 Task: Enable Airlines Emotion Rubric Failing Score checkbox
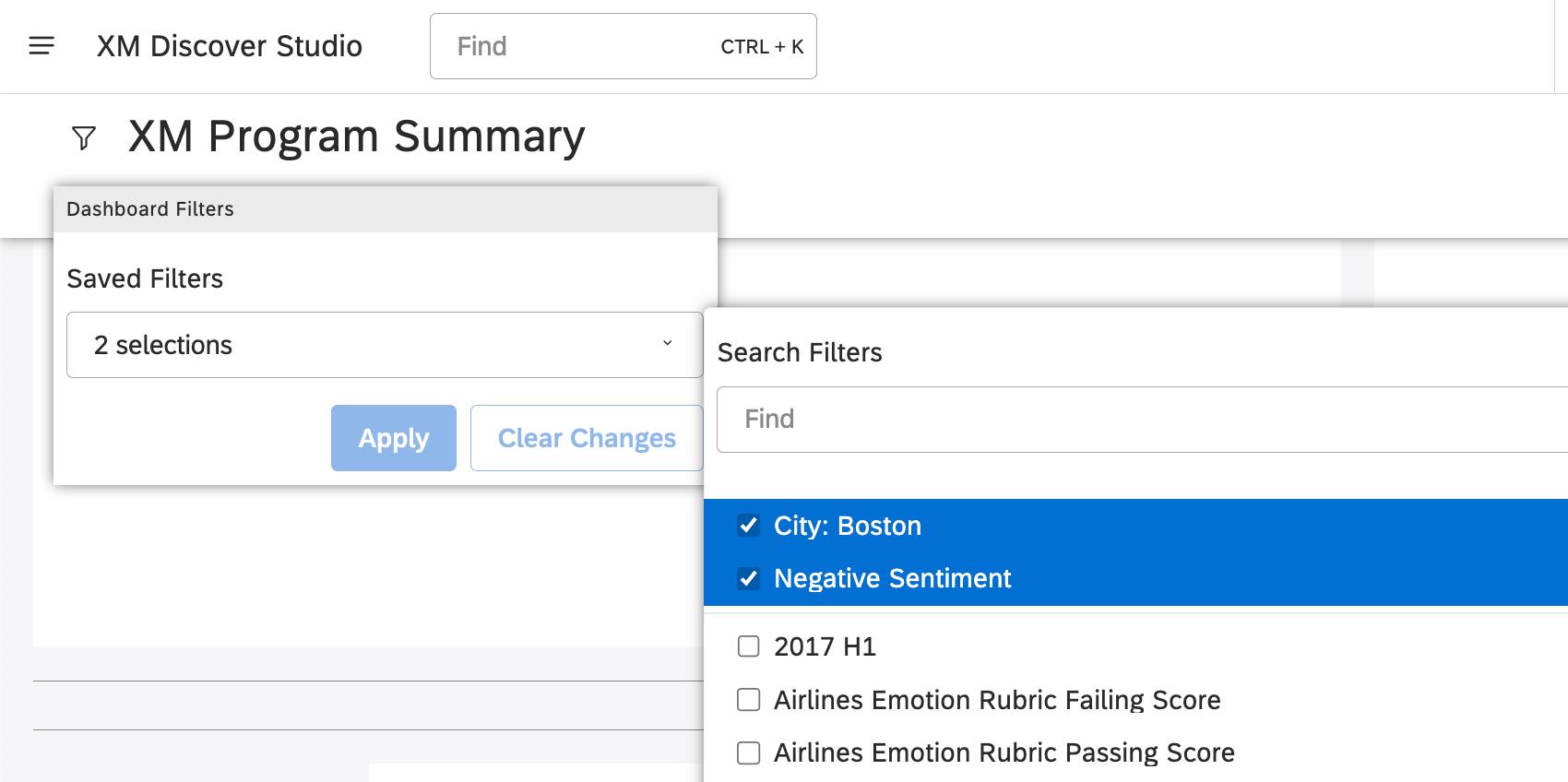point(749,700)
